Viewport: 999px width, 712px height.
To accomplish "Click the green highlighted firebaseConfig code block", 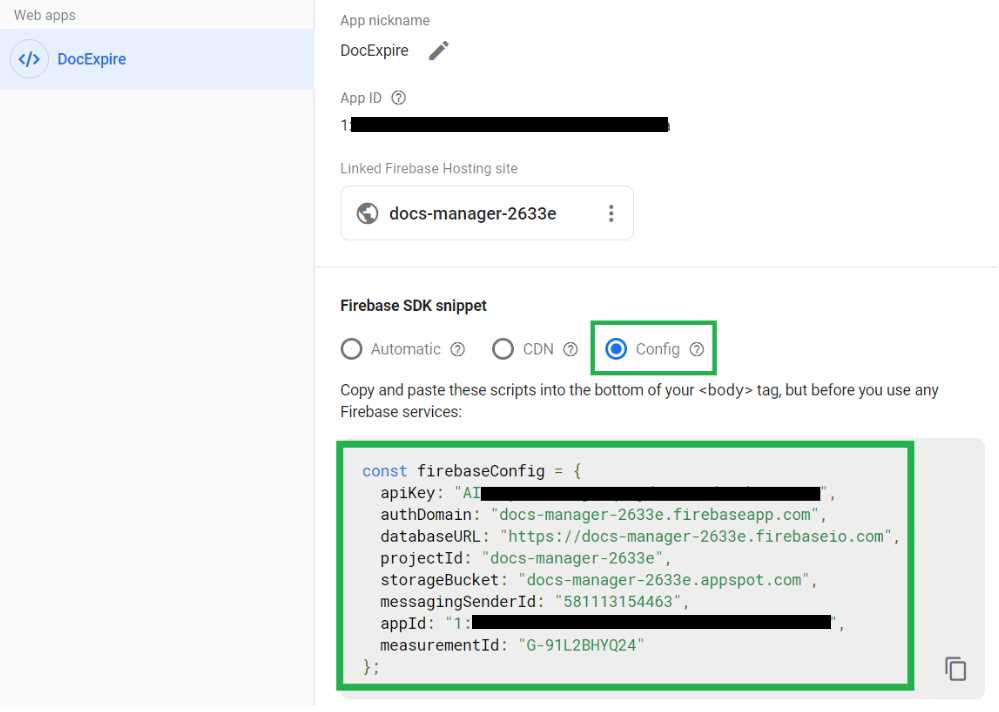I will 625,565.
